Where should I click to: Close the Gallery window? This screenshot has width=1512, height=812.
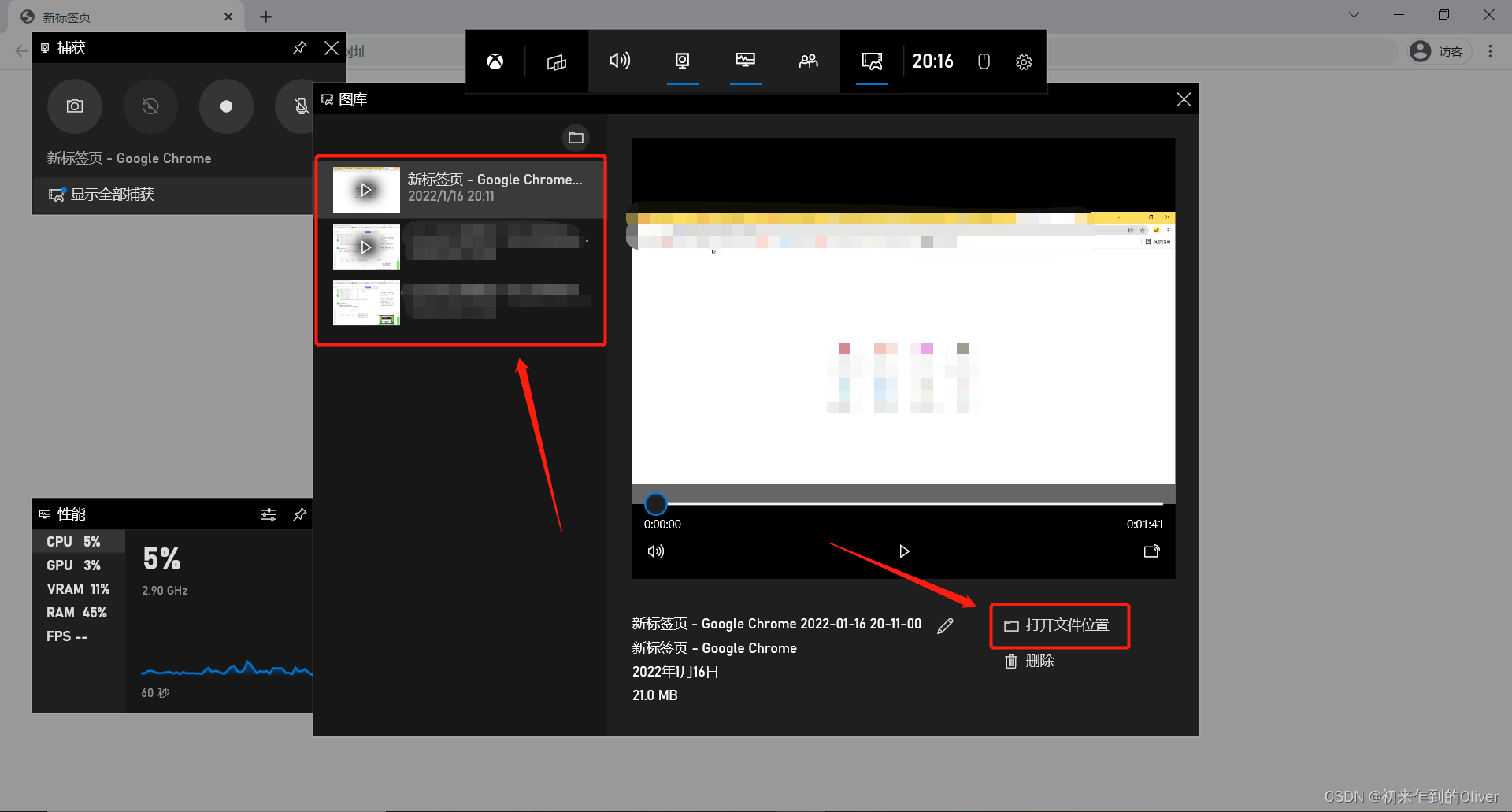click(x=1184, y=99)
